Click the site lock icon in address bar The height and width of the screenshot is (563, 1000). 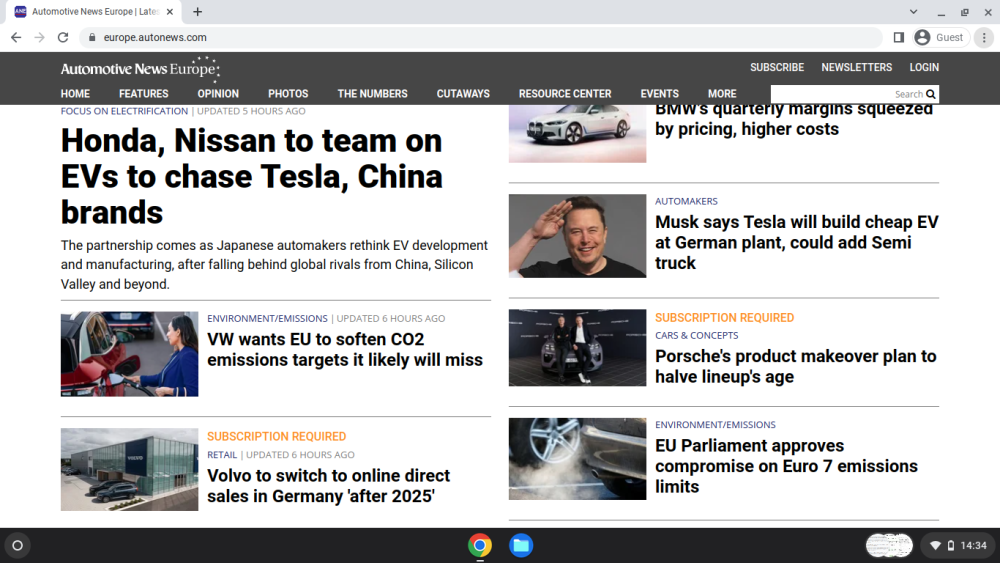pos(92,38)
